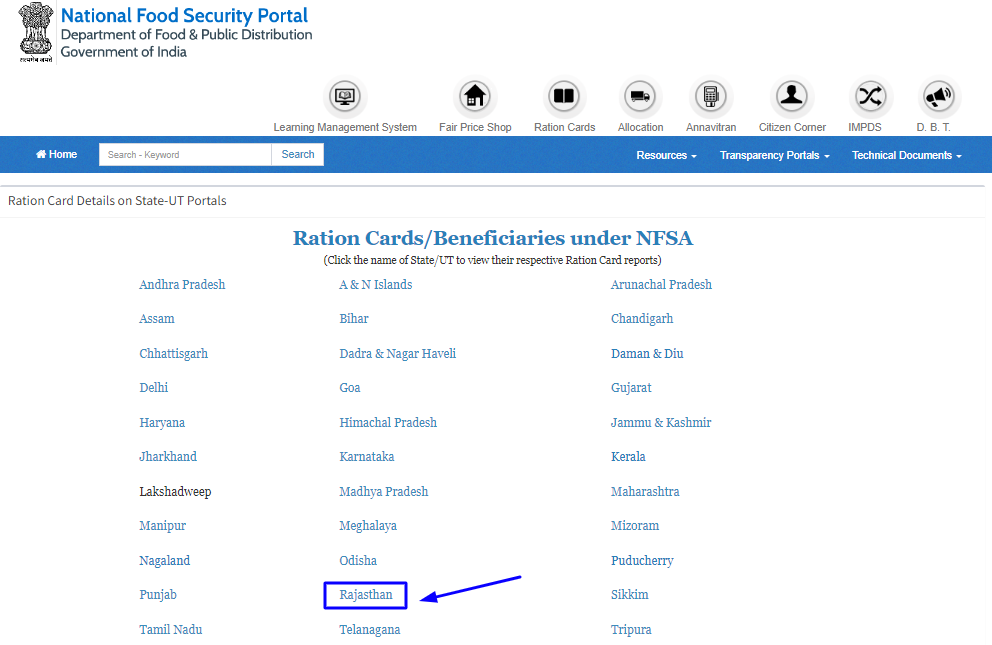The height and width of the screenshot is (645, 992).
Task: Click the Government of India emblem
Action: tap(36, 32)
